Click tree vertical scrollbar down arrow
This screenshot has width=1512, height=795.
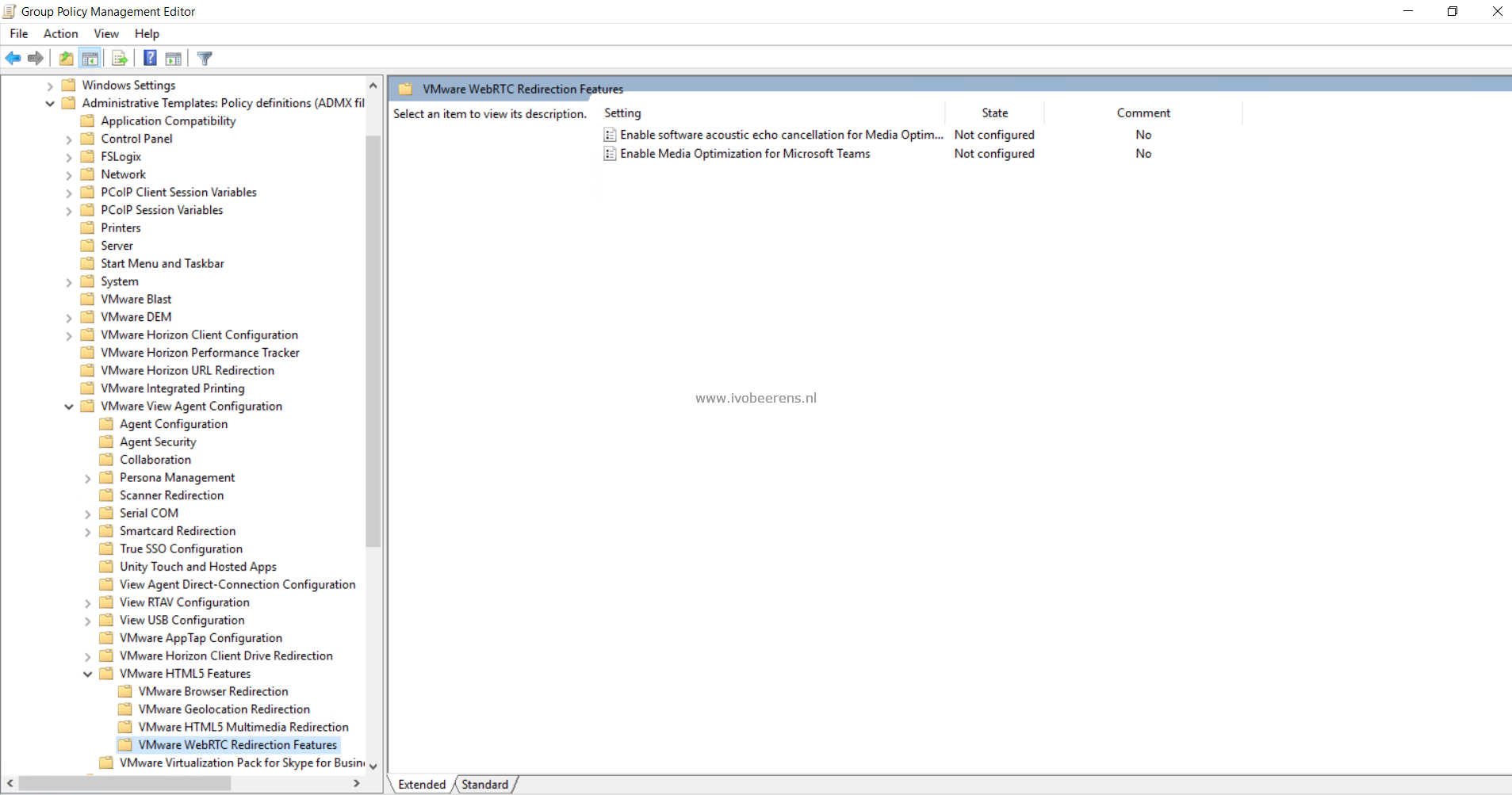373,766
